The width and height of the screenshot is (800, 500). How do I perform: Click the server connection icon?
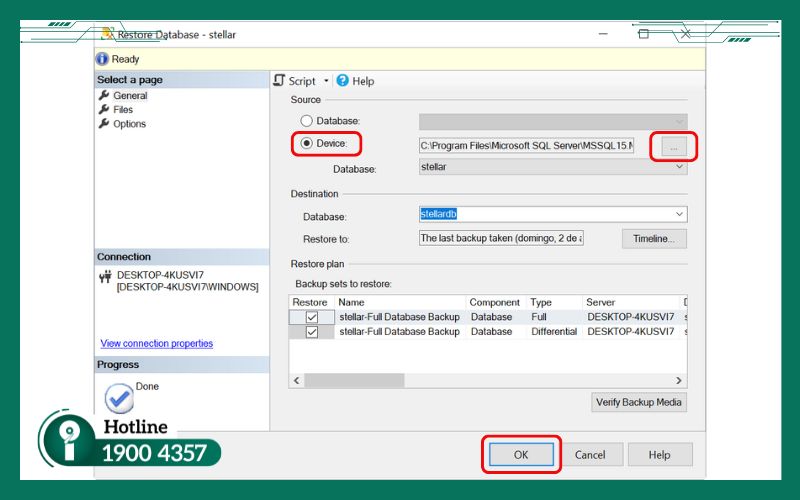[x=105, y=277]
